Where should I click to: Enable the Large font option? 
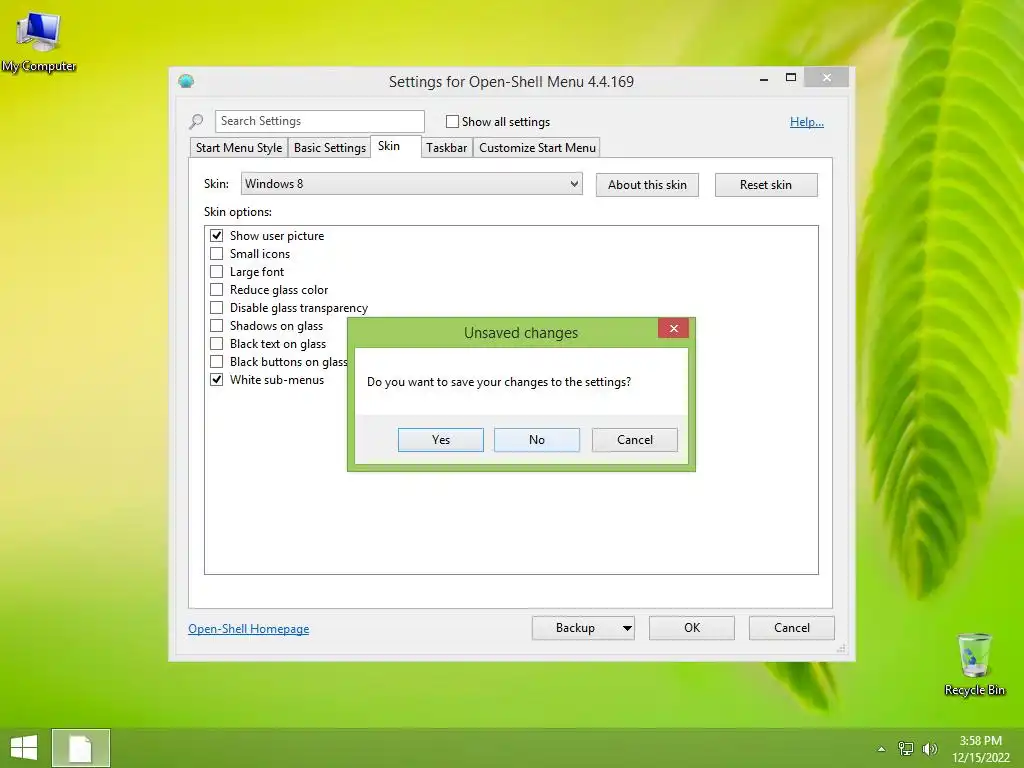click(x=216, y=272)
